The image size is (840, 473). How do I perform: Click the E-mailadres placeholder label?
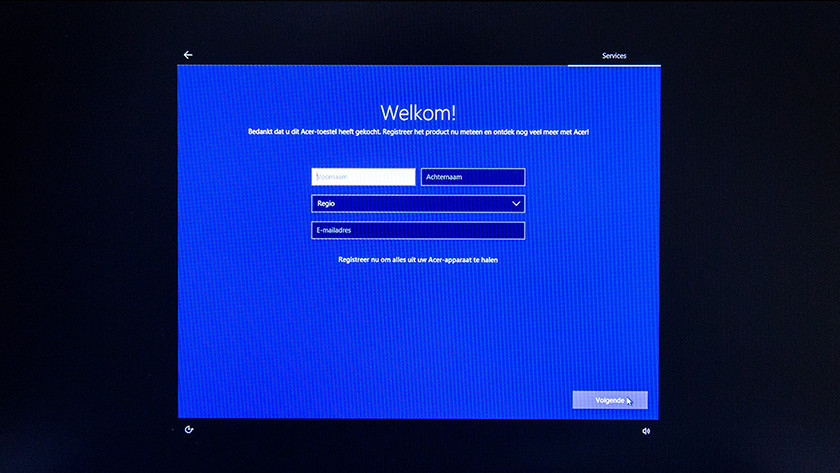(x=334, y=230)
